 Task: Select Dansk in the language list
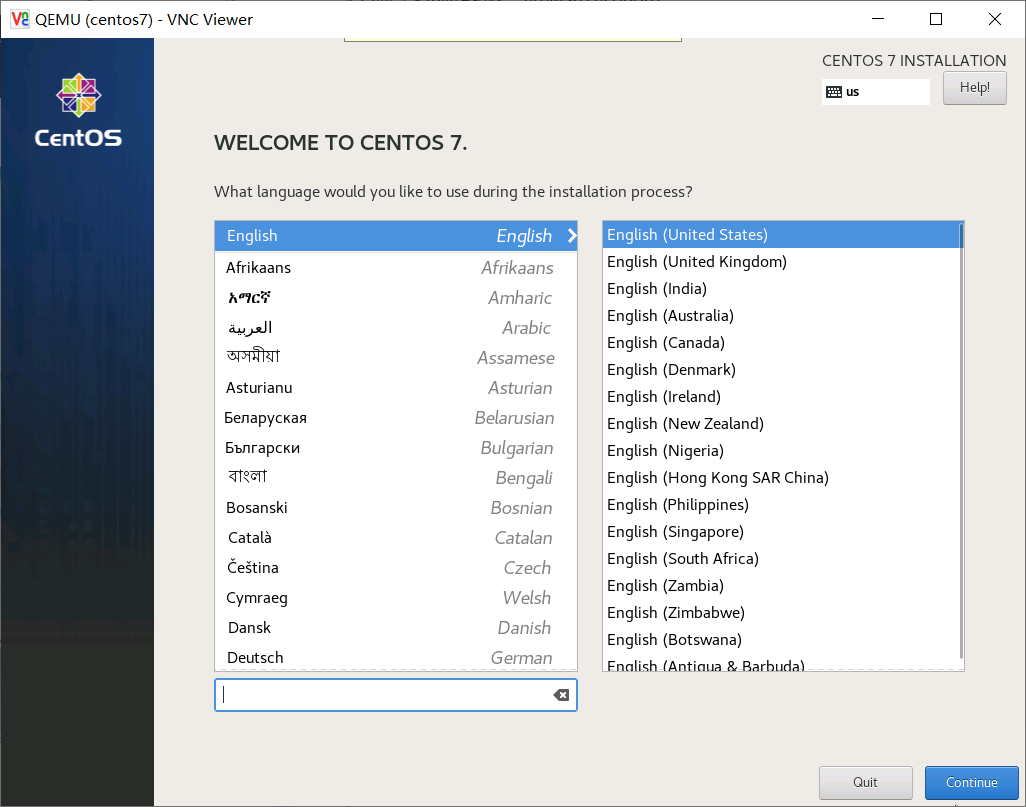click(x=396, y=628)
